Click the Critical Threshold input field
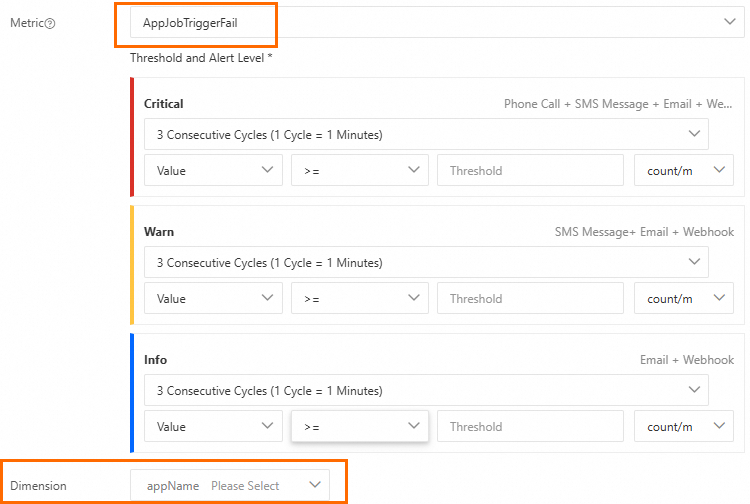Image resolution: width=750 pixels, height=504 pixels. coord(530,170)
